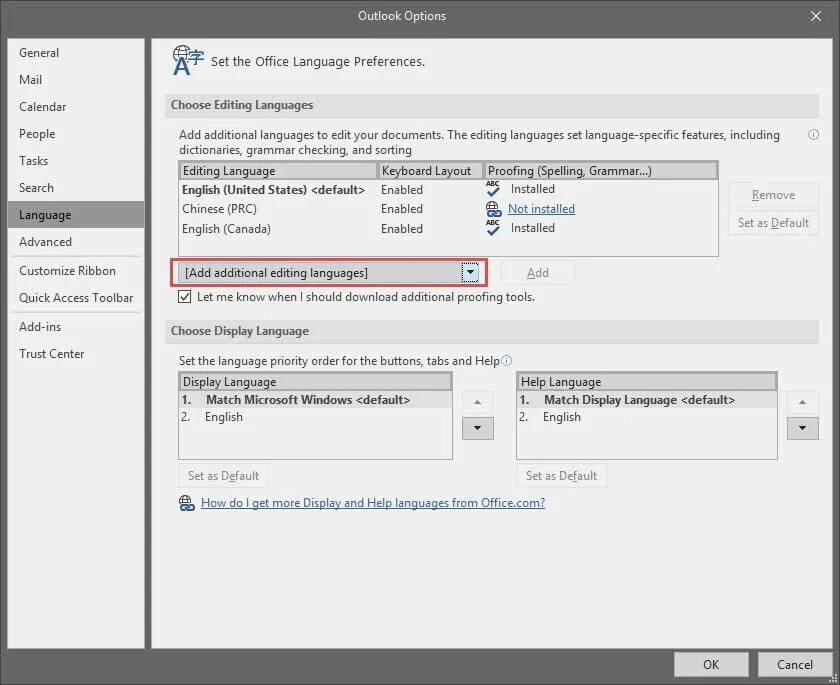Select English (Canada) editing language row

tap(448, 229)
